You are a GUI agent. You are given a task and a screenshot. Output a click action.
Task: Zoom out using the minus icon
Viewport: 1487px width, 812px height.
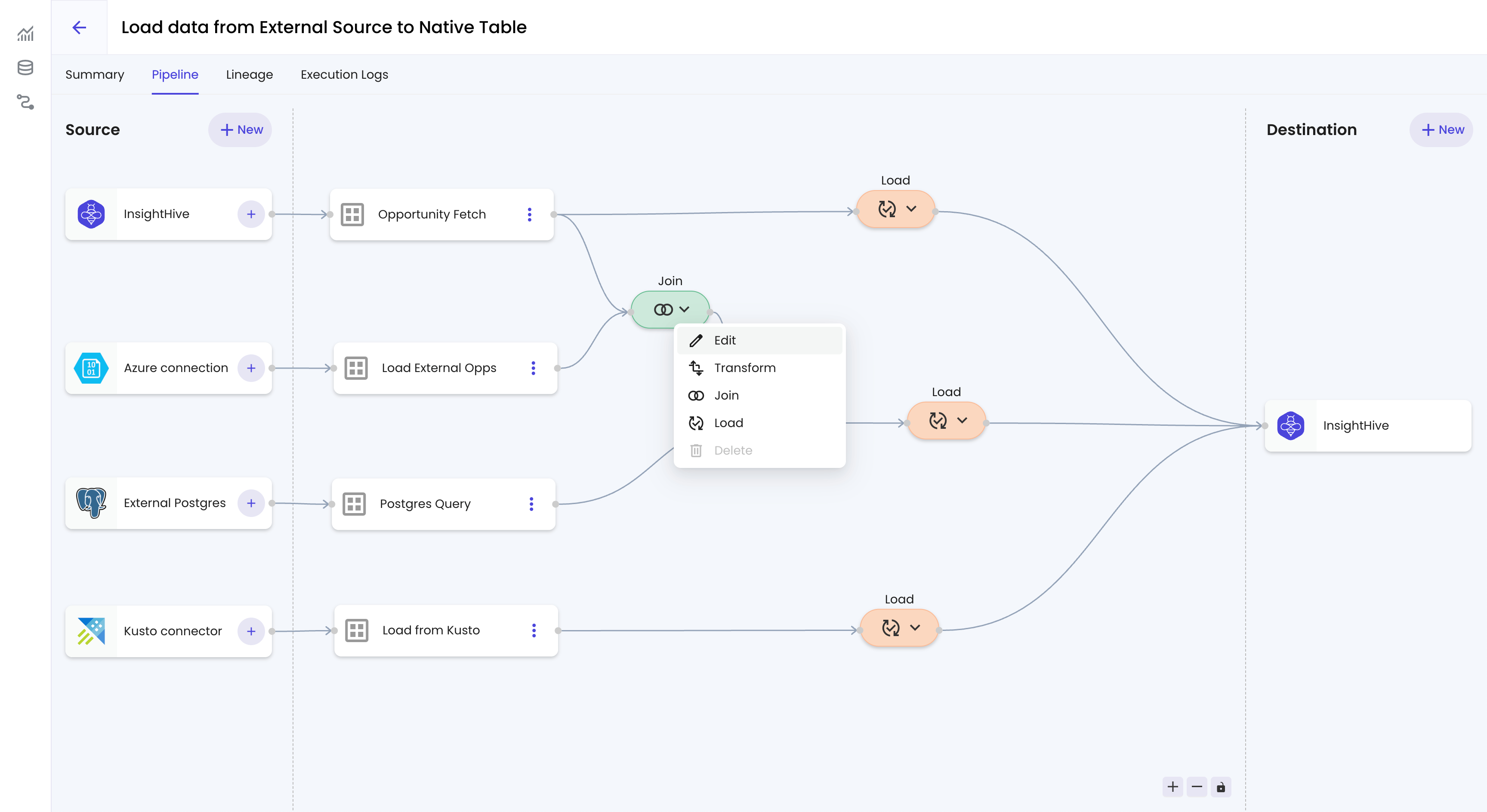[x=1197, y=787]
